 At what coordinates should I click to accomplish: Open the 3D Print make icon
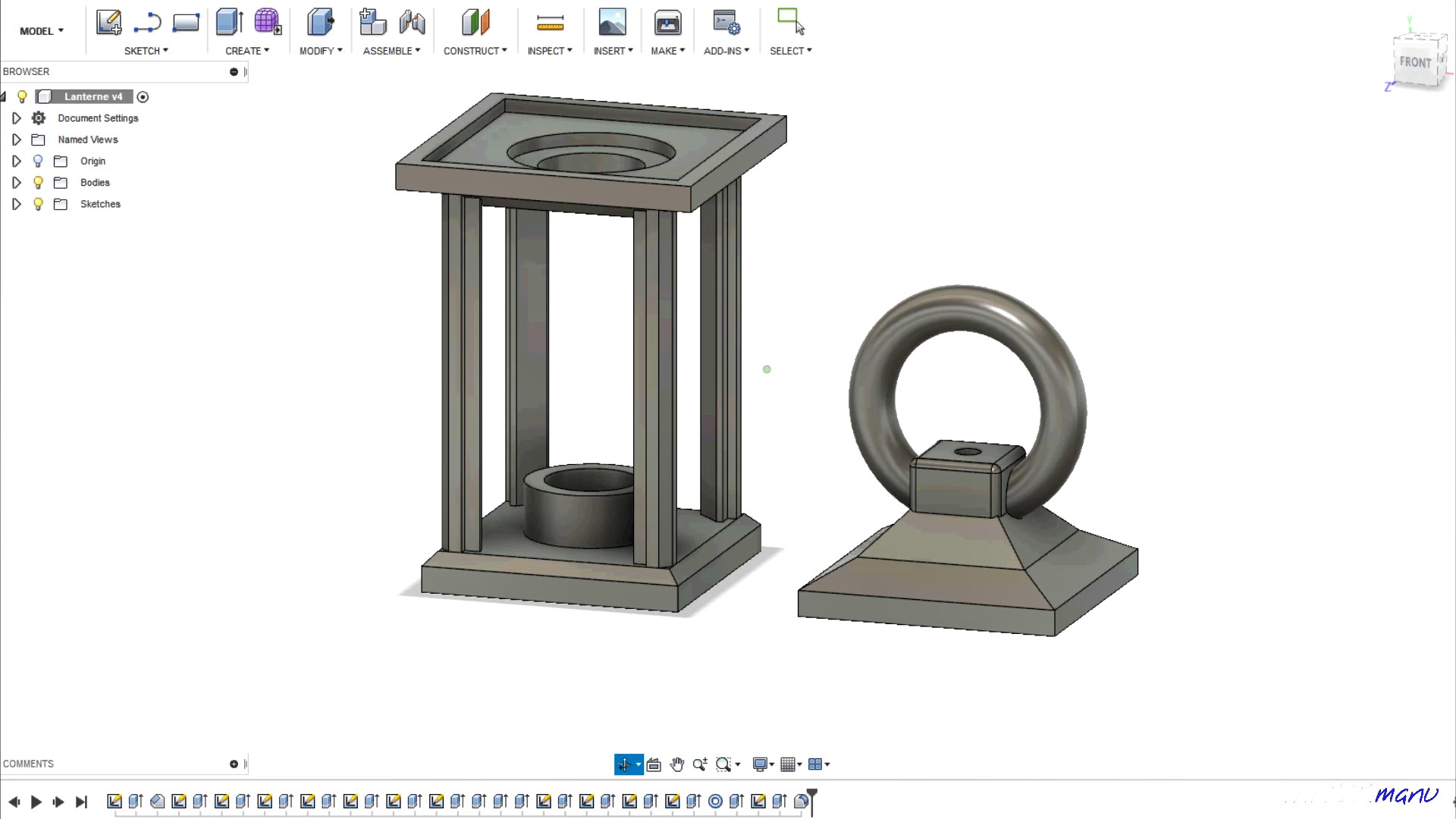coord(667,23)
